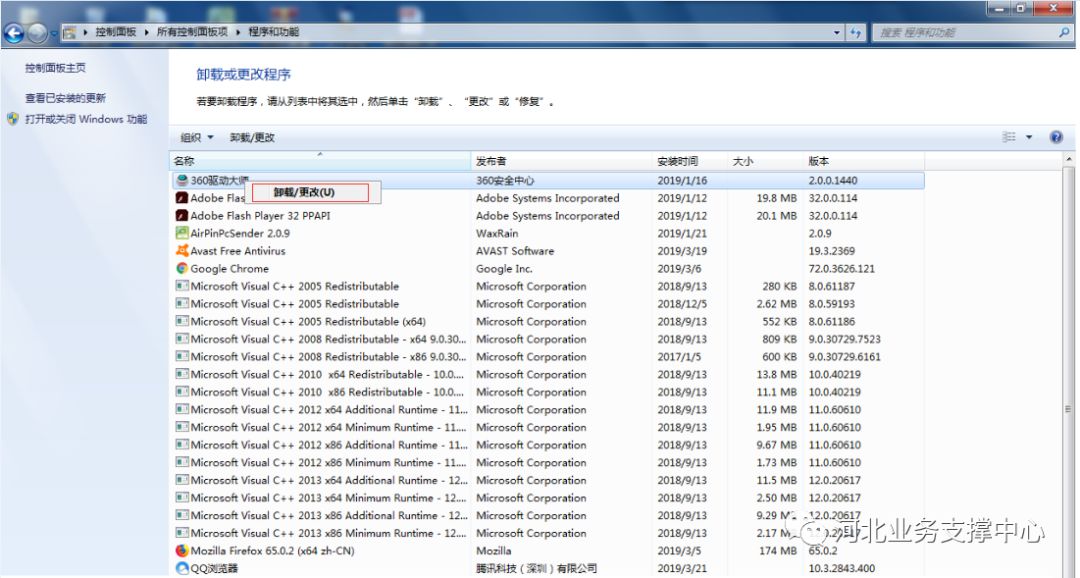Click publisher AVAST Software
Image resolution: width=1080 pixels, height=578 pixels.
click(515, 251)
